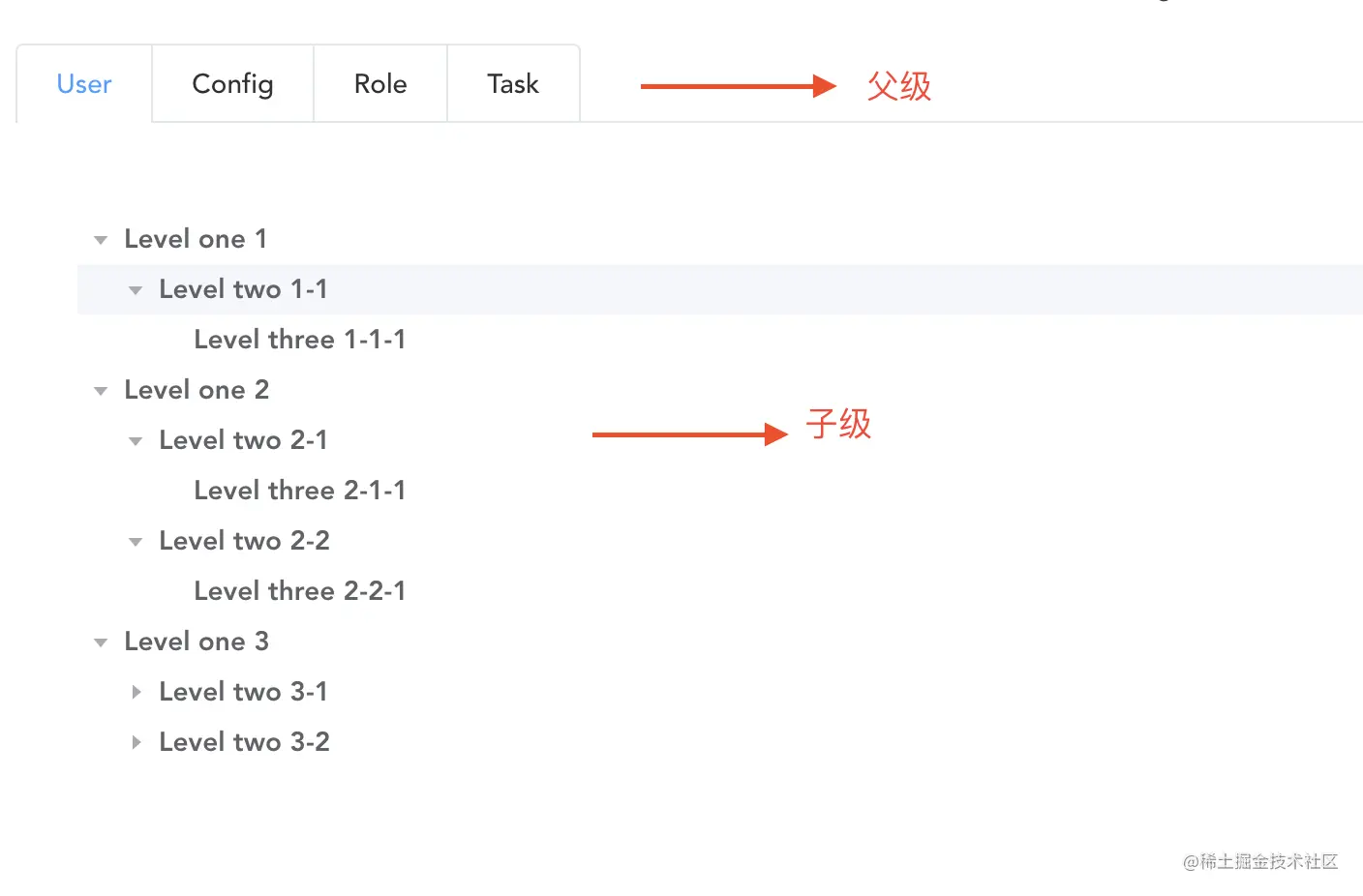1363x896 pixels.
Task: Select the Level three 2-1-1 item
Action: 299,491
